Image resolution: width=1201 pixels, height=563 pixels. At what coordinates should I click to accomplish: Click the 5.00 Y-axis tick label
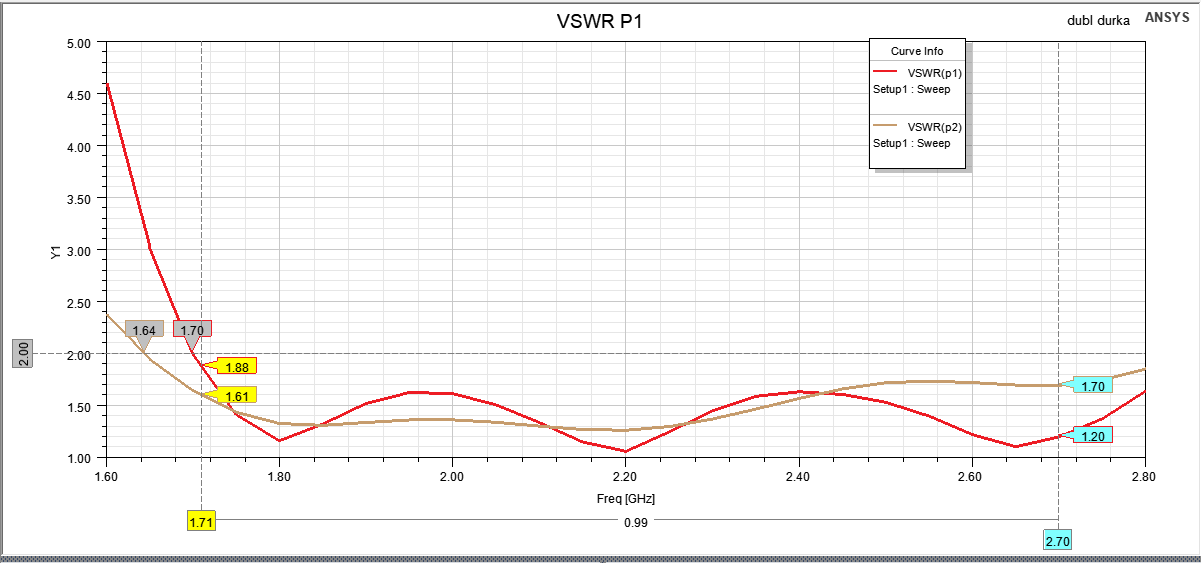coord(79,43)
